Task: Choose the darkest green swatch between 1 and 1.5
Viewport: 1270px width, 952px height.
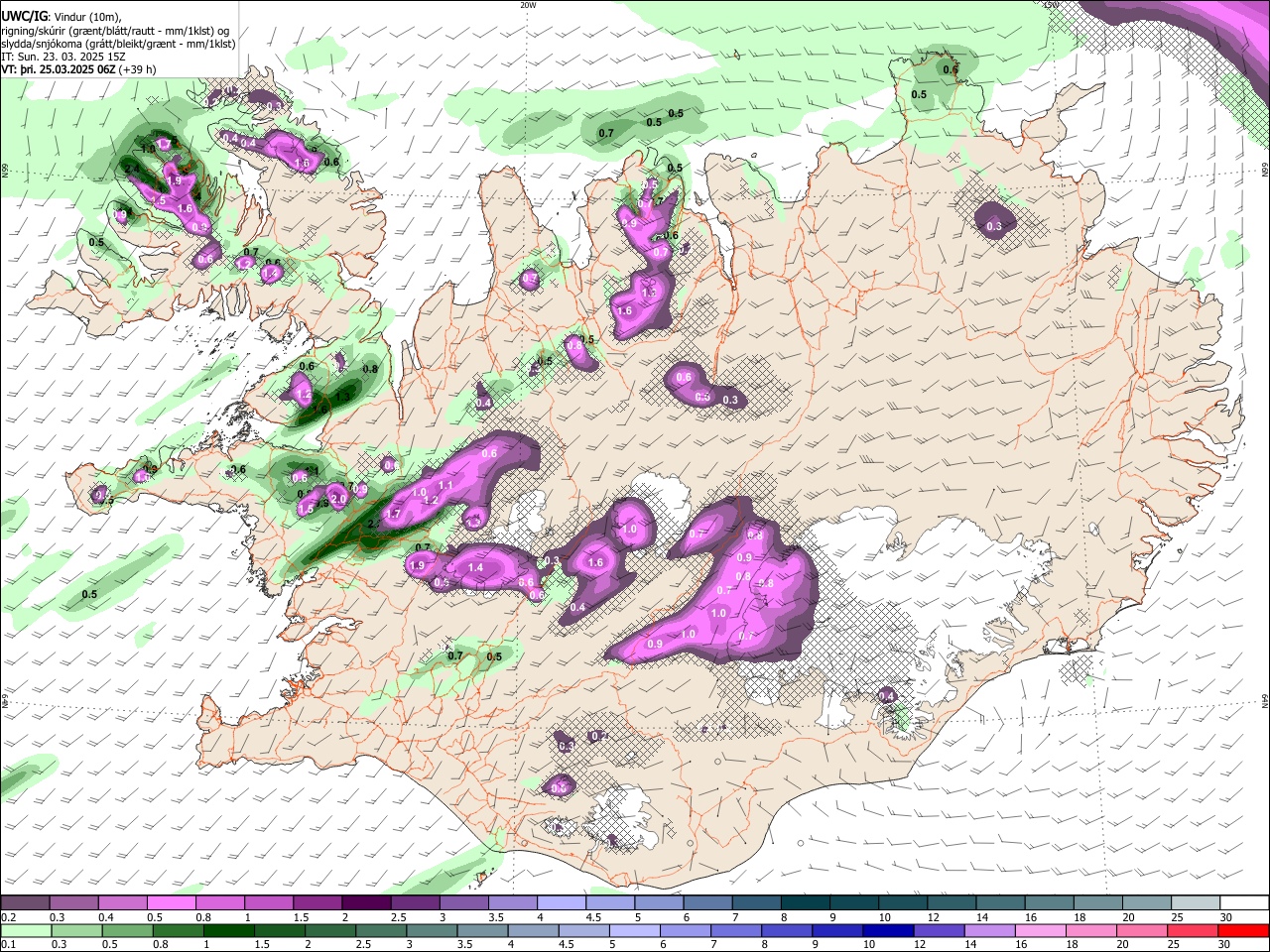Action: [x=229, y=931]
